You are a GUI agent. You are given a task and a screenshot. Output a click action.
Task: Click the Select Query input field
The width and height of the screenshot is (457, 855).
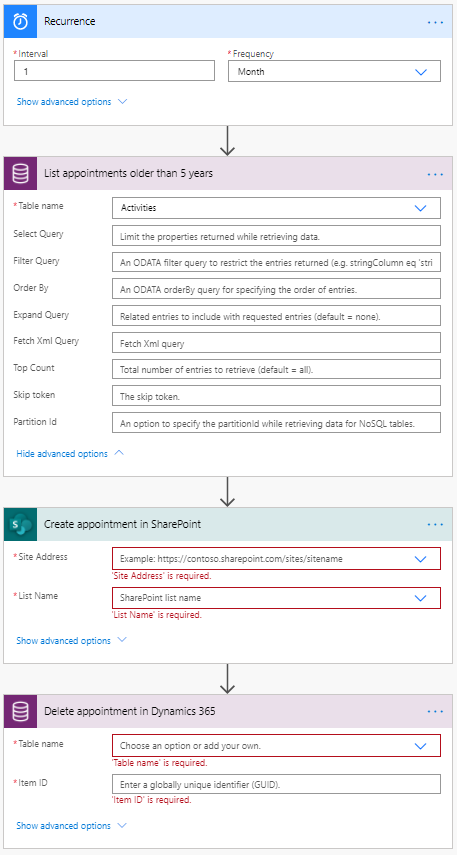(x=276, y=236)
